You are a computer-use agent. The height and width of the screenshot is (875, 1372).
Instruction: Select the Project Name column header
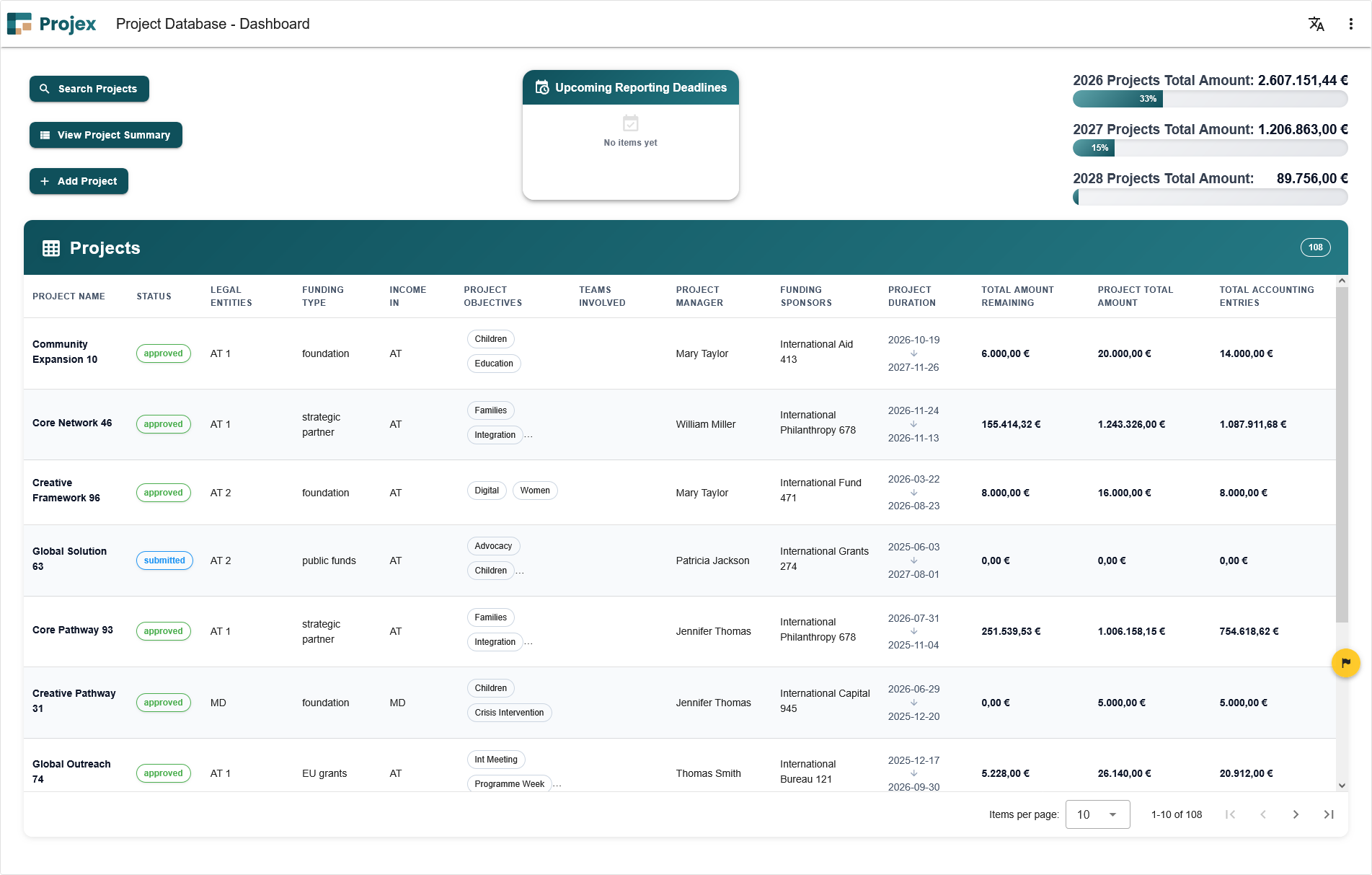[68, 296]
